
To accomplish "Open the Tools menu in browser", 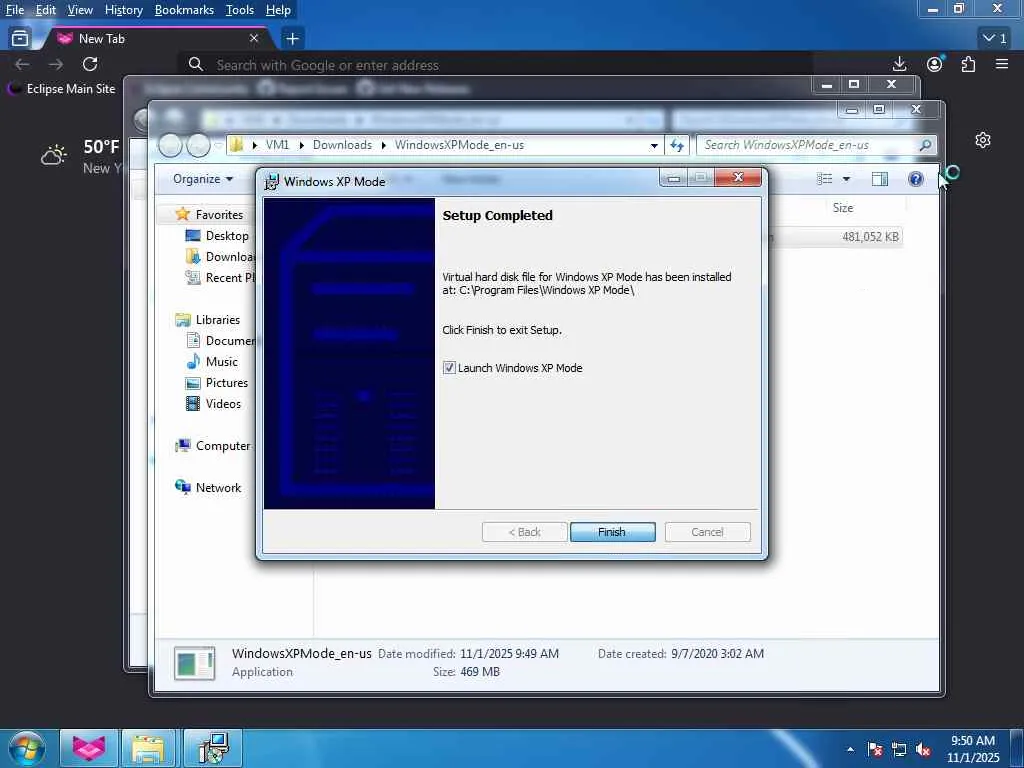I will (x=240, y=10).
